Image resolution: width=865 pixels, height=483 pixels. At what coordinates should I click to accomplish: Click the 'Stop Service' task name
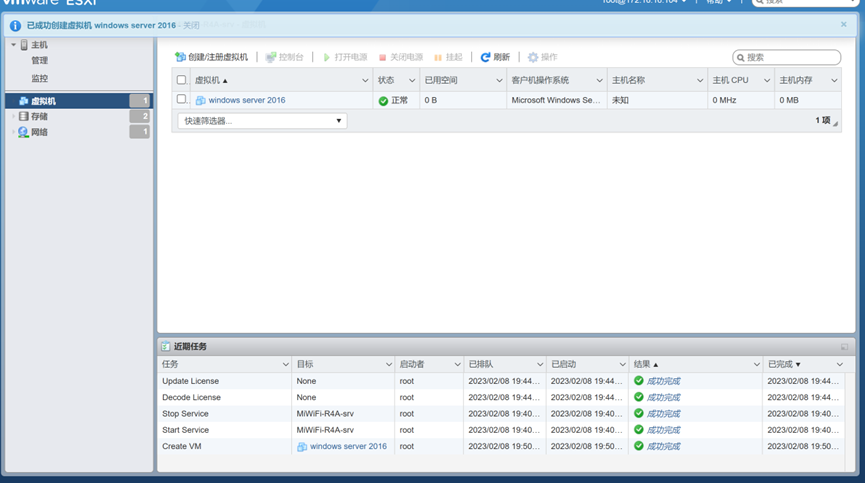[x=185, y=414]
